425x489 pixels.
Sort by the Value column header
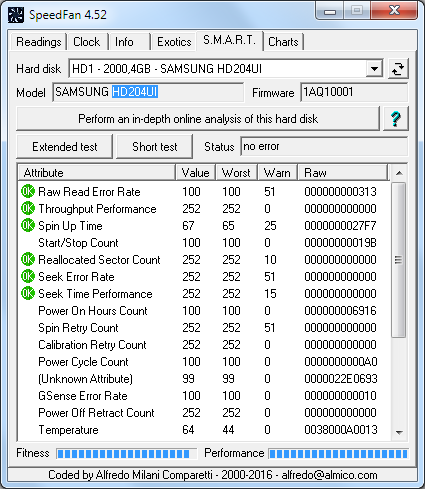click(x=196, y=173)
